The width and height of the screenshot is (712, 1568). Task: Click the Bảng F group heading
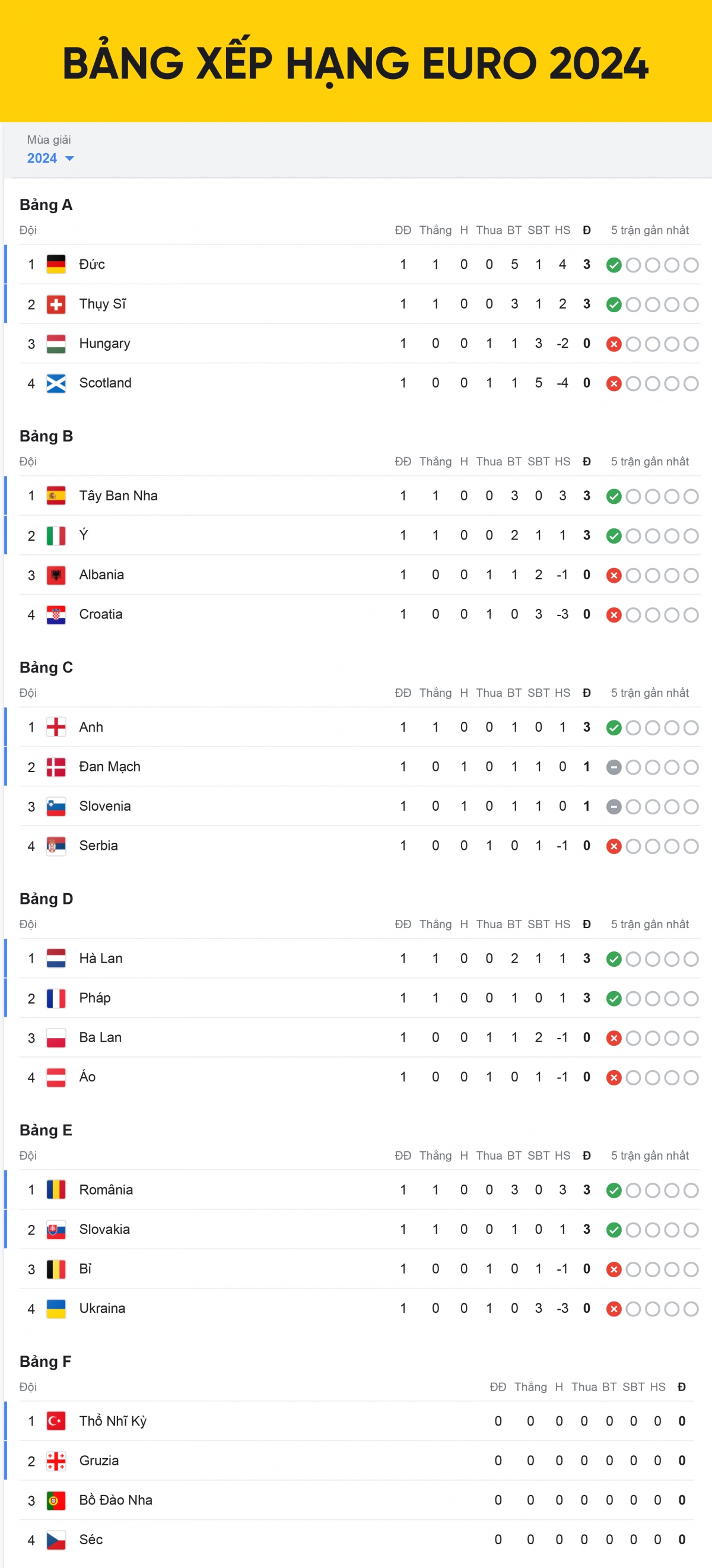pyautogui.click(x=46, y=1361)
